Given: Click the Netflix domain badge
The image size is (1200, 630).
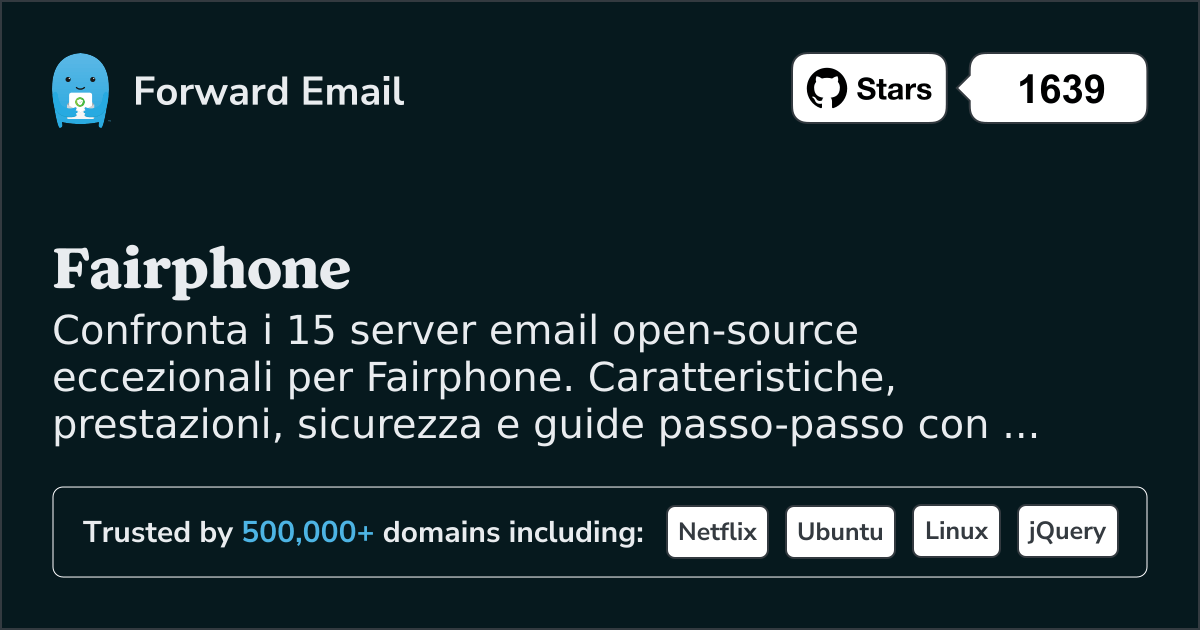Looking at the screenshot, I should coord(717,532).
